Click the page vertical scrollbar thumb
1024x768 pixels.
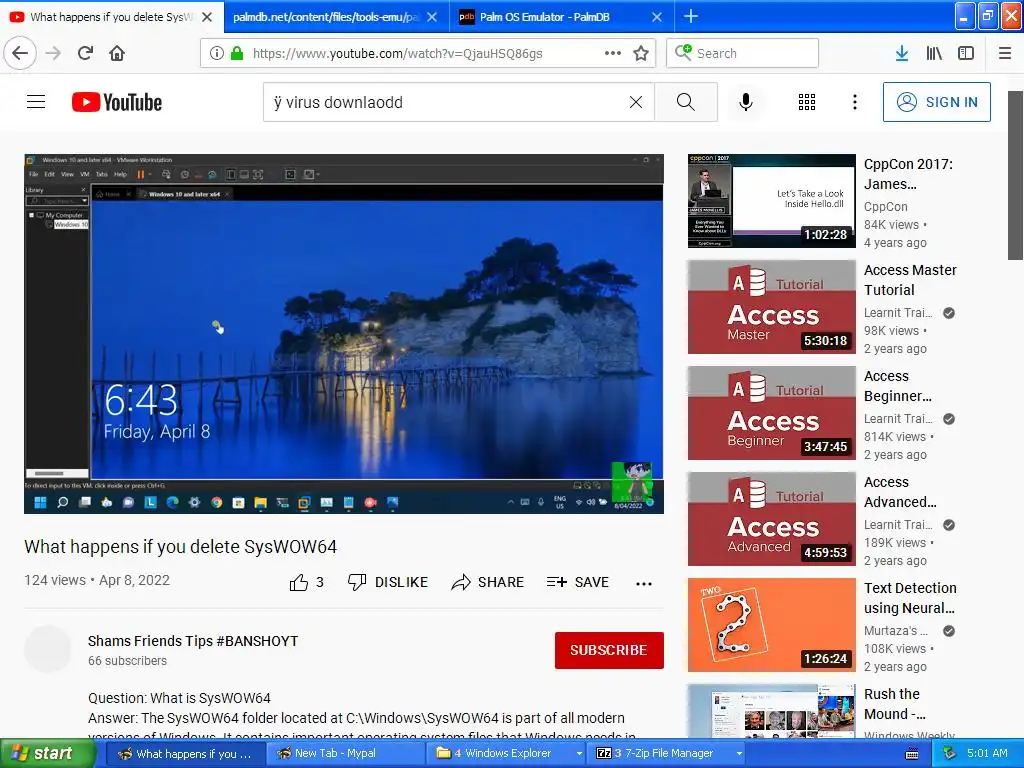click(x=1015, y=175)
